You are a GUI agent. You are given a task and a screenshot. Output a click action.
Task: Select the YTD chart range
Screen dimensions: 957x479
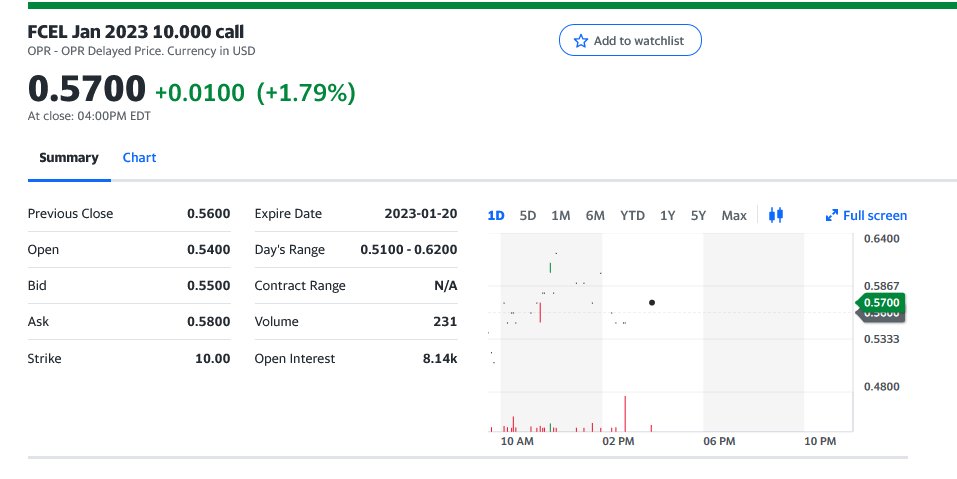coord(632,215)
